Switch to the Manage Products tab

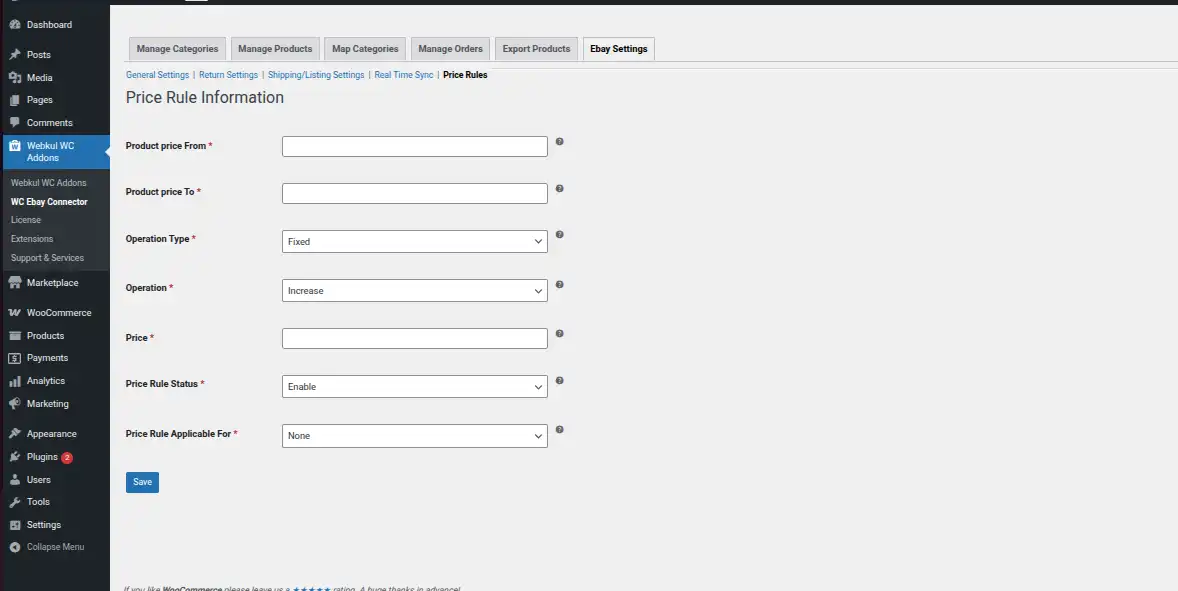[275, 49]
